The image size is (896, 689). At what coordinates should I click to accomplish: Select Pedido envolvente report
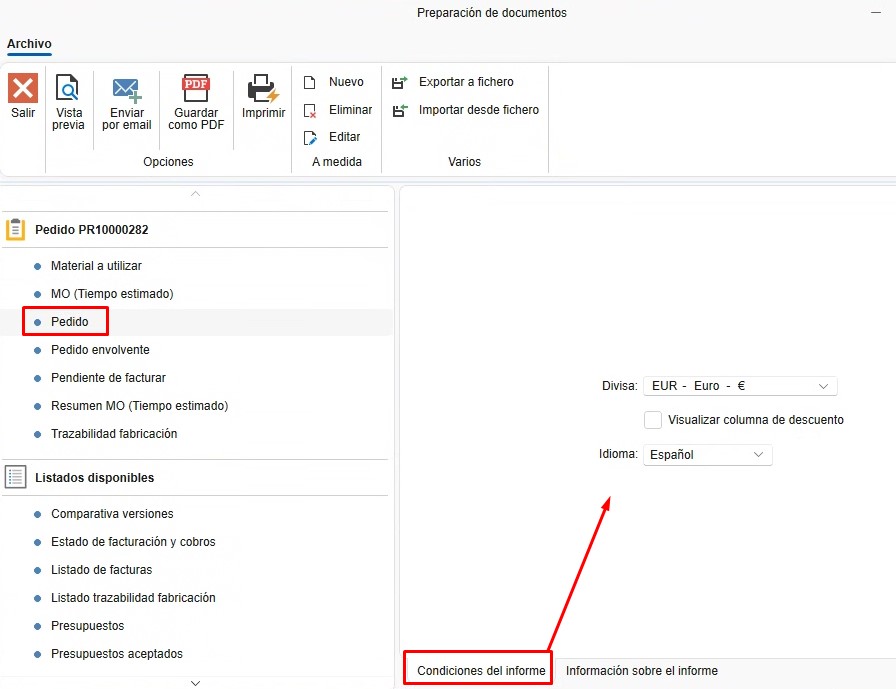pos(100,350)
